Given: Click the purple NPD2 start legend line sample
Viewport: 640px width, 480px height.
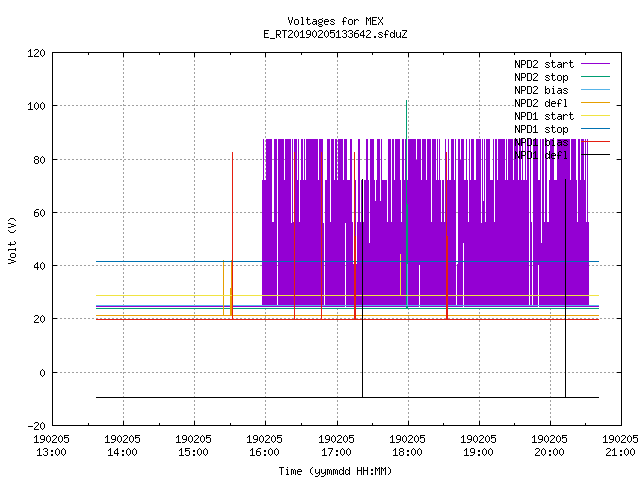Looking at the screenshot, I should click(596, 64).
